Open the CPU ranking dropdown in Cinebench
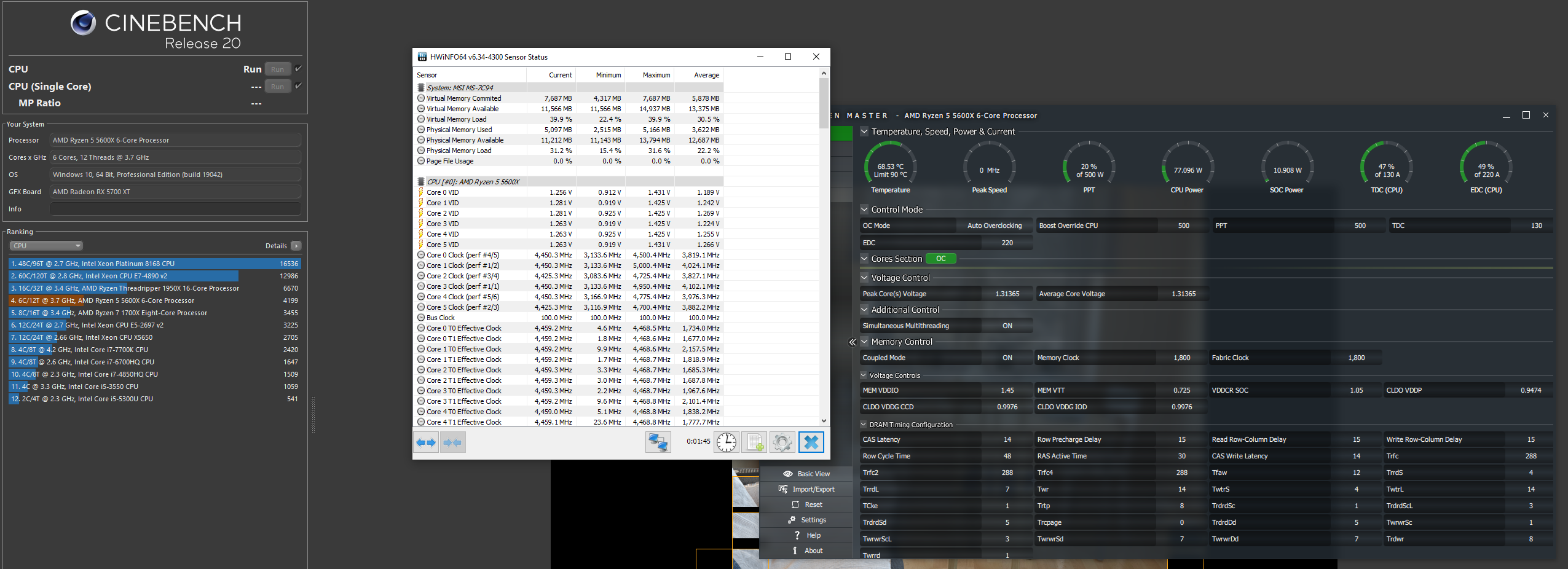1568x569 pixels. (46, 246)
